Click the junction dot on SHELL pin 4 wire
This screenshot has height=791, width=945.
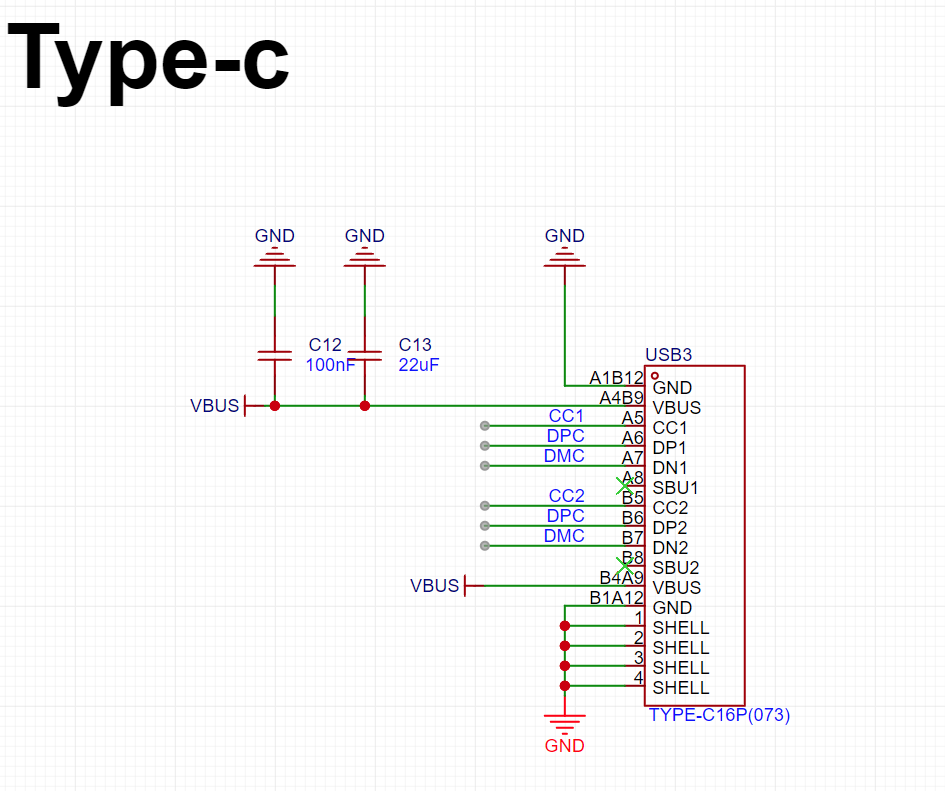565,685
